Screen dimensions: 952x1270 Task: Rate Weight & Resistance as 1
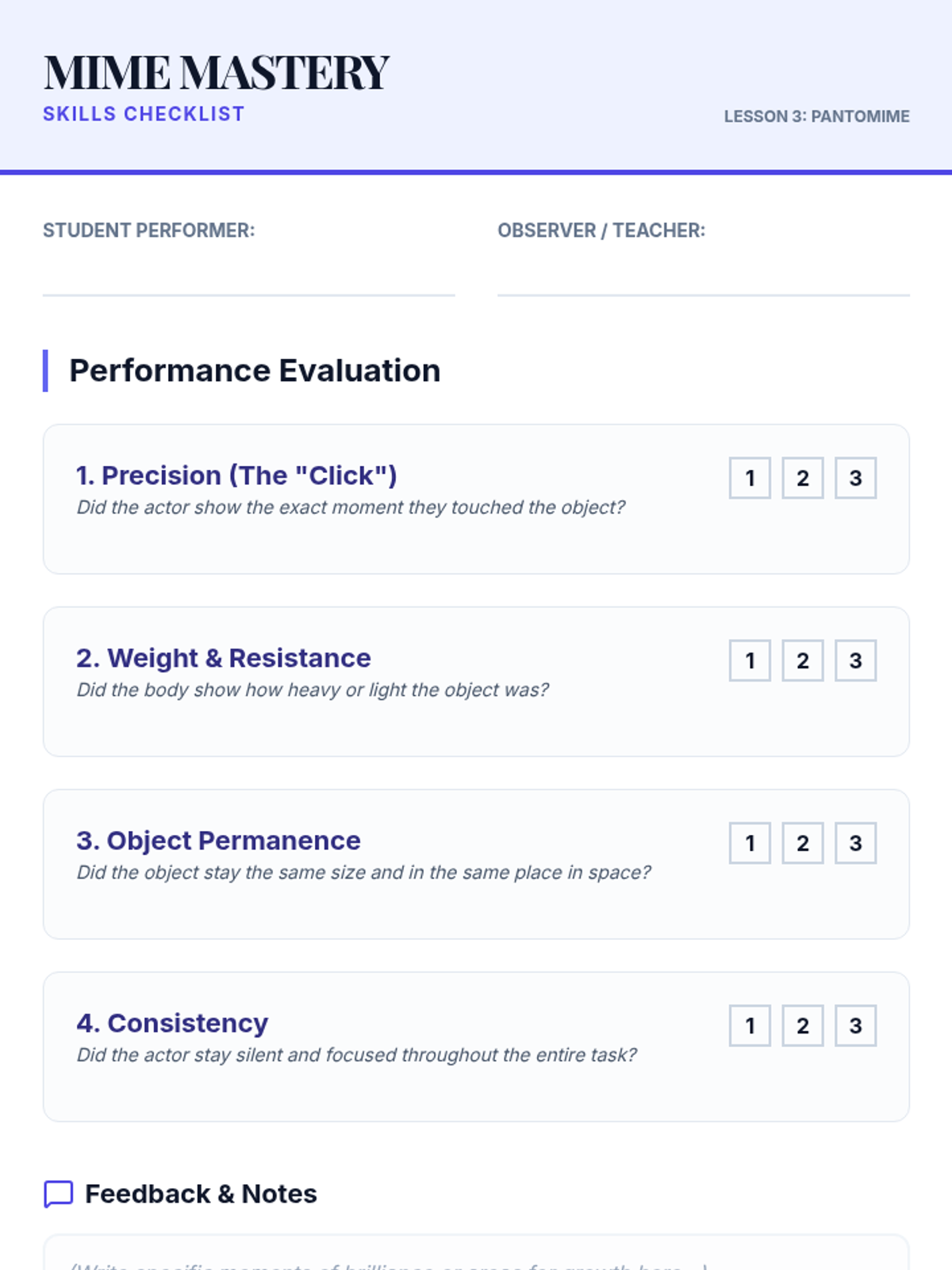tap(750, 660)
